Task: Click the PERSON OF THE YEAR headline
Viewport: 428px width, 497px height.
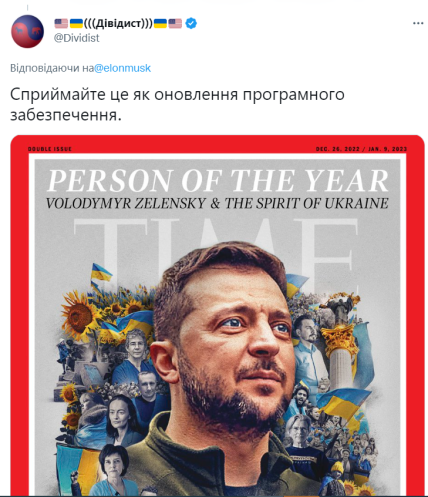Action: pyautogui.click(x=218, y=181)
